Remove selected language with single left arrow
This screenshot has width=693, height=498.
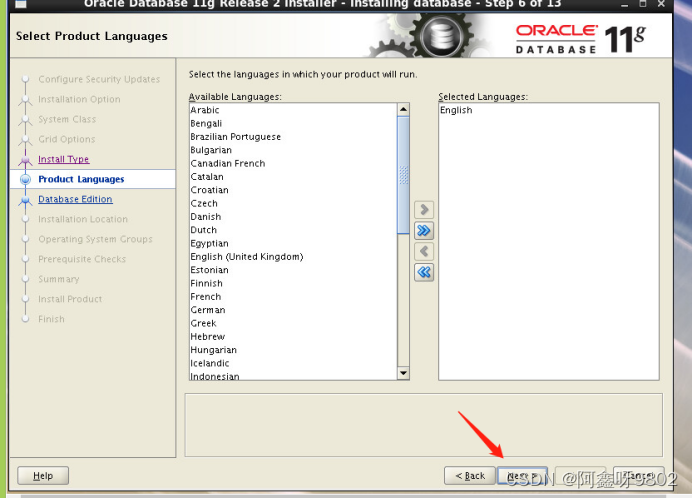tap(424, 251)
